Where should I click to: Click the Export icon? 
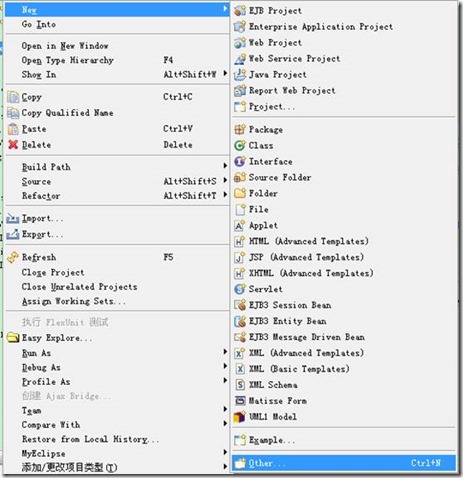[x=13, y=234]
